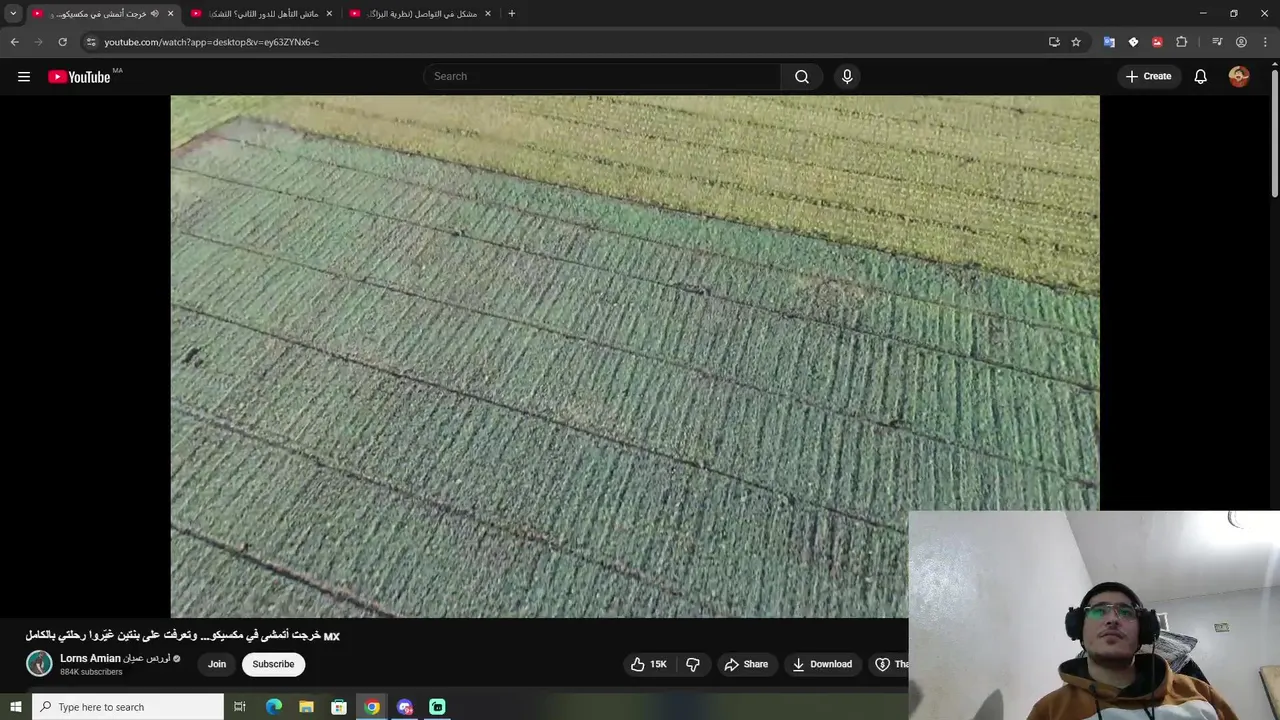Image resolution: width=1280 pixels, height=720 pixels.
Task: Open the teal app icon in taskbar
Action: coord(437,707)
